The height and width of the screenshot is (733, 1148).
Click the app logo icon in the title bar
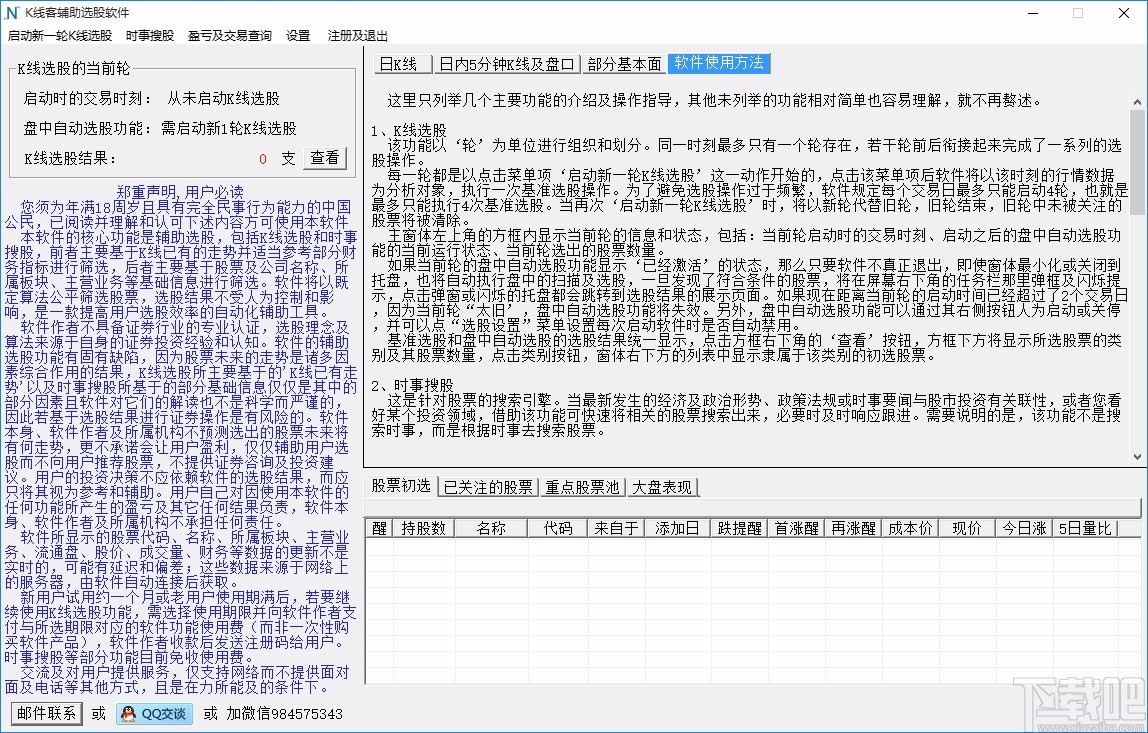pyautogui.click(x=14, y=14)
